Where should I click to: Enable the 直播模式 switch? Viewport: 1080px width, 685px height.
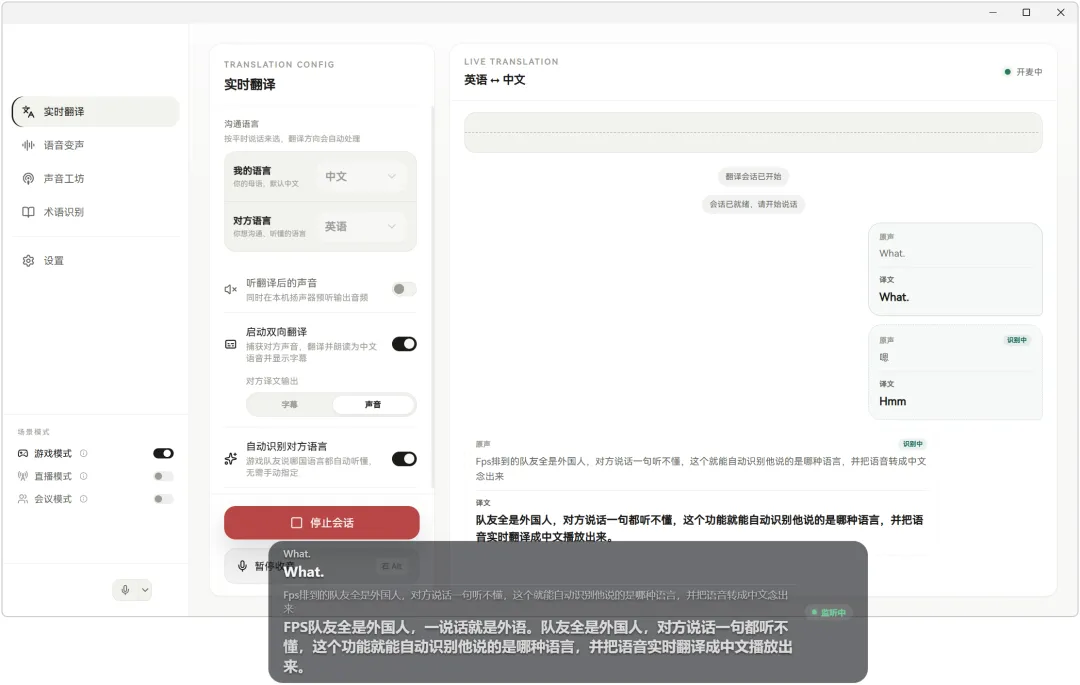pos(163,476)
